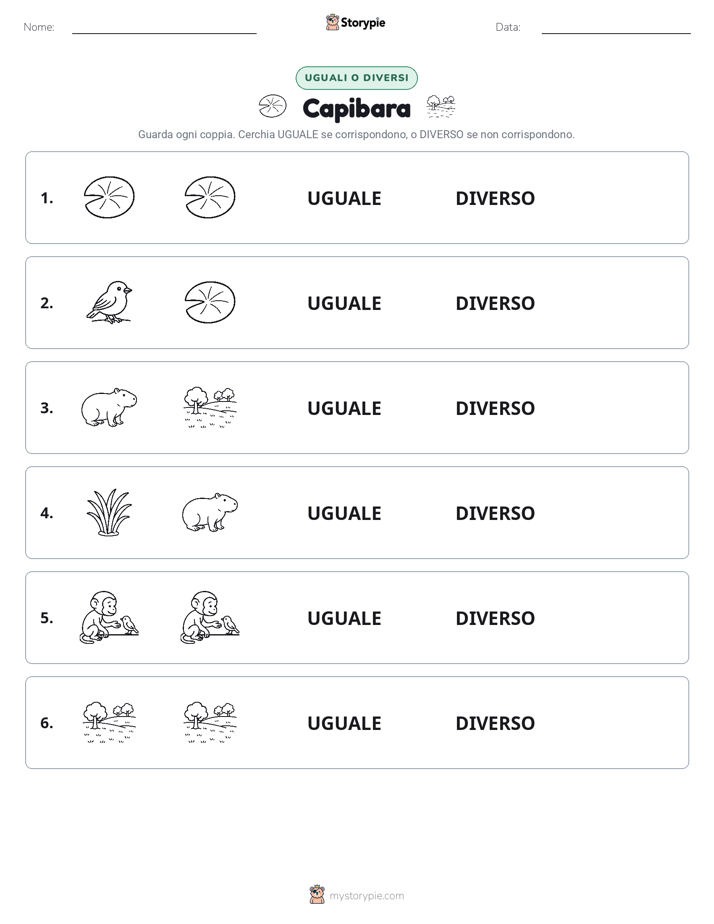This screenshot has width=714, height=924.
Task: Select DIVERSO for question 2
Action: 495,303
